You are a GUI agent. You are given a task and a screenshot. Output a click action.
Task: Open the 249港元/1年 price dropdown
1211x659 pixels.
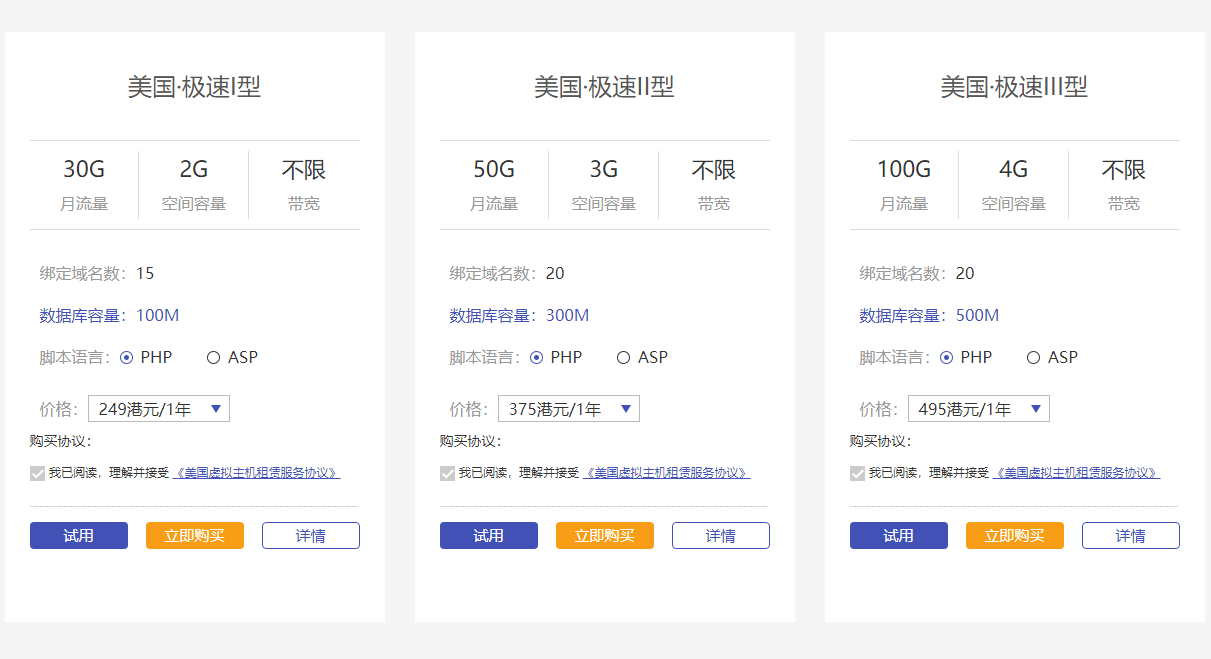coord(159,409)
